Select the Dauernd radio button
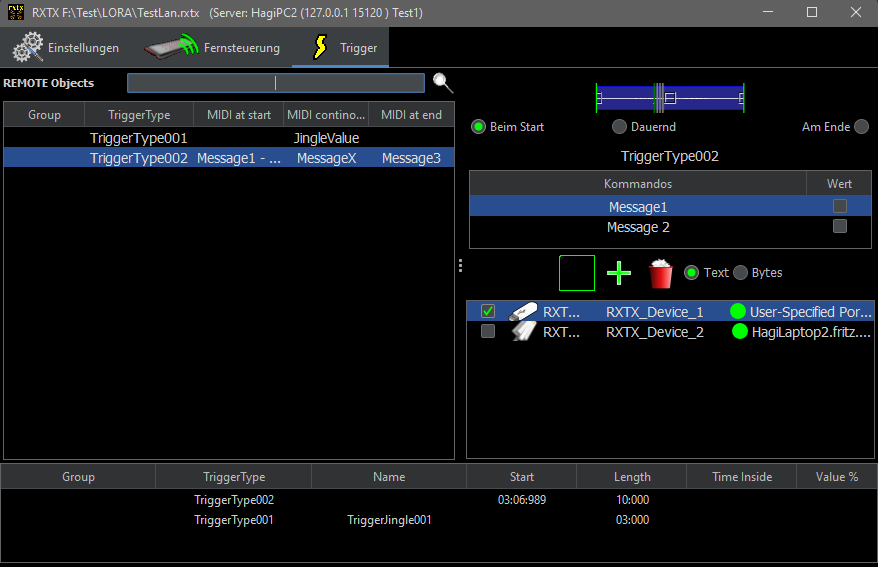Image resolution: width=878 pixels, height=567 pixels. [620, 127]
